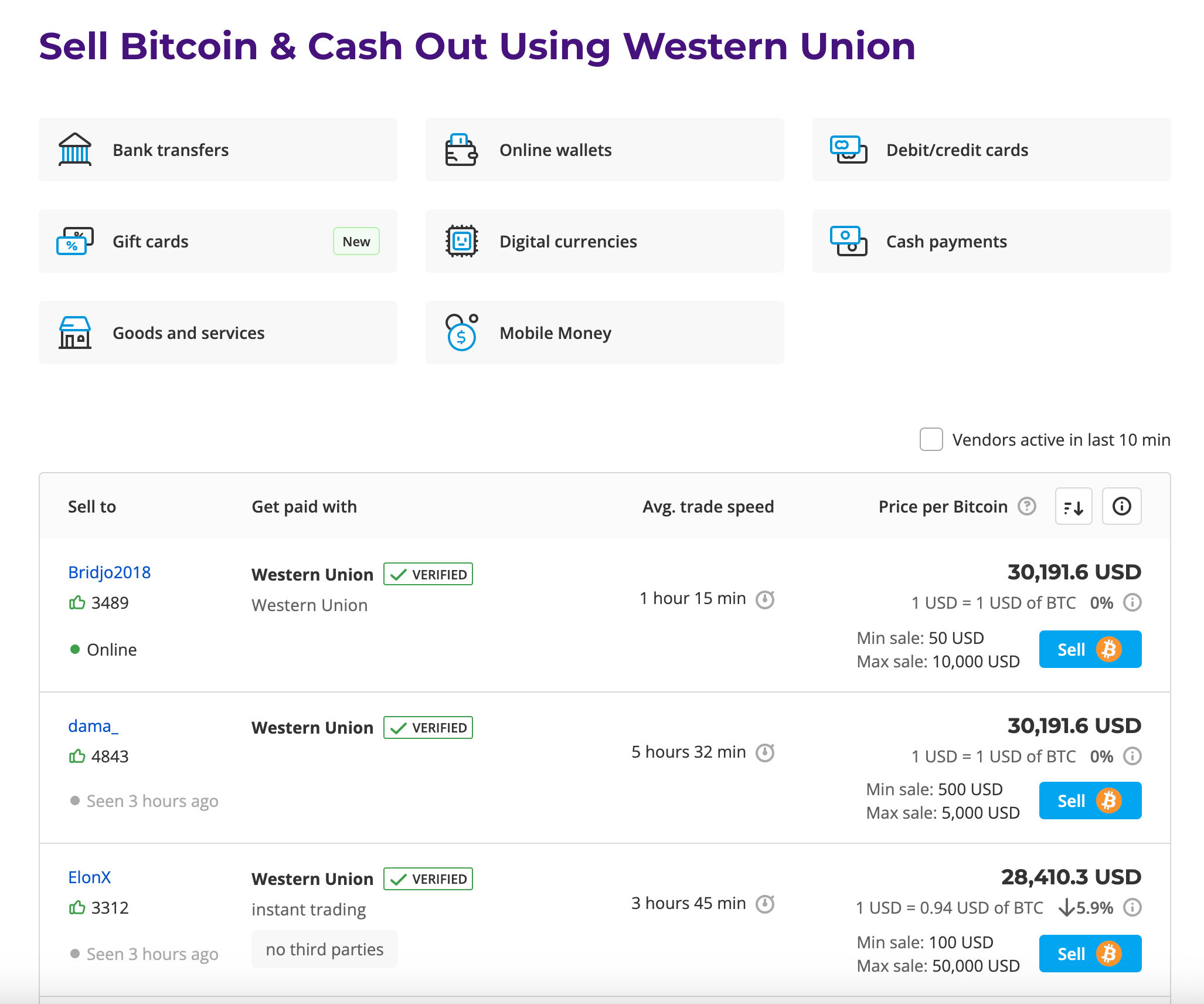
Task: Click the Mobile Money coin icon
Action: [x=461, y=333]
